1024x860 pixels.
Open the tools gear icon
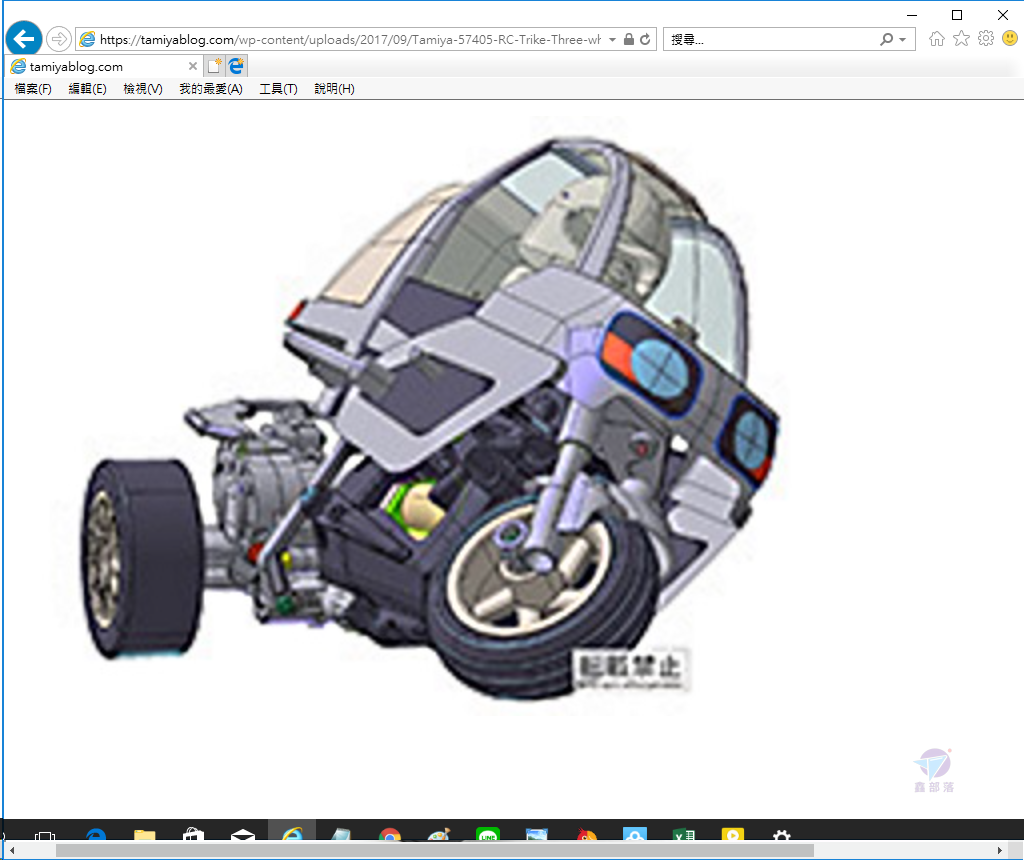(x=985, y=39)
